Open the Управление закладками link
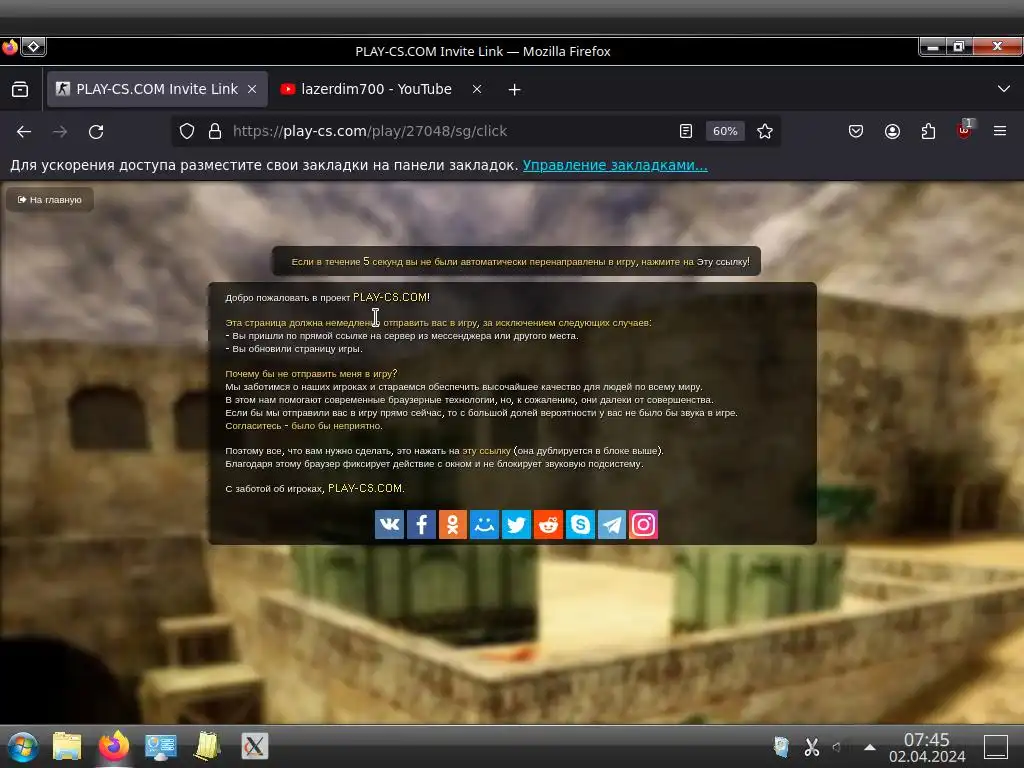1024x768 pixels. click(x=615, y=165)
